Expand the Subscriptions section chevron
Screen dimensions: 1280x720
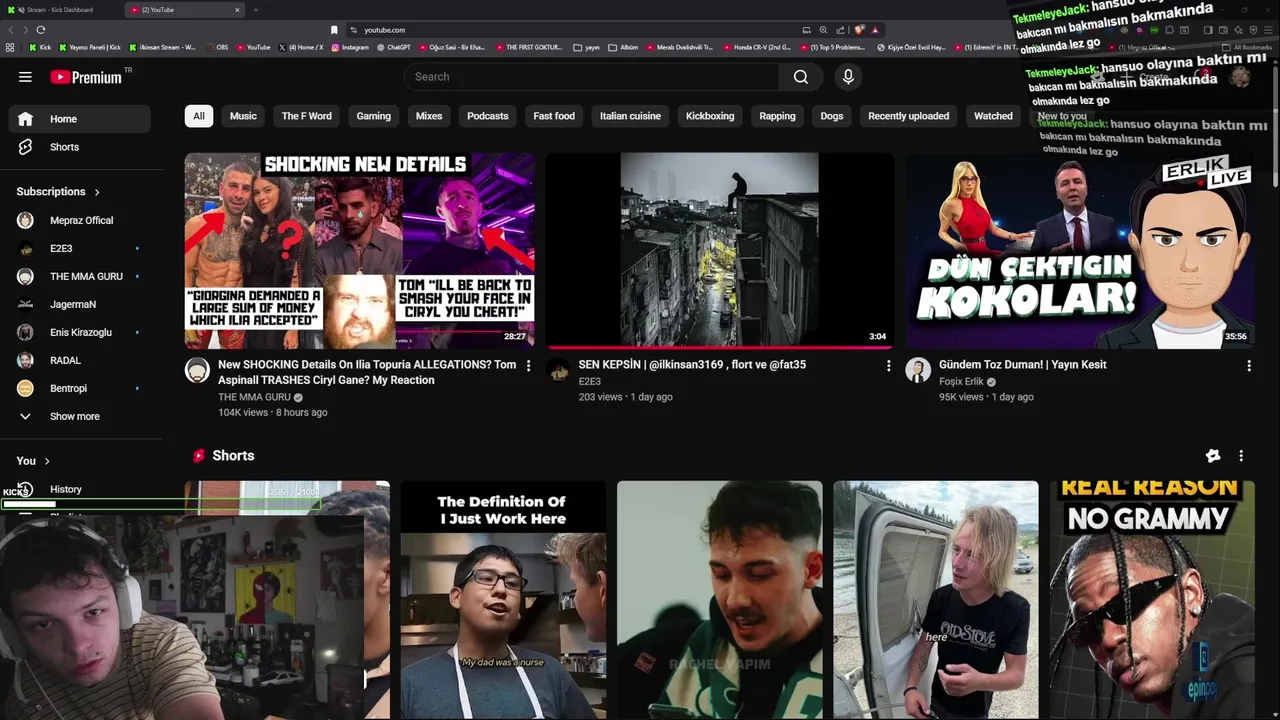(97, 192)
